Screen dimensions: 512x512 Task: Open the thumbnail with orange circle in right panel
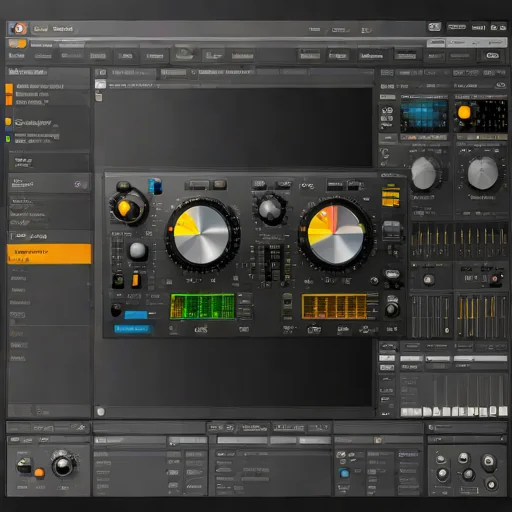[x=481, y=116]
